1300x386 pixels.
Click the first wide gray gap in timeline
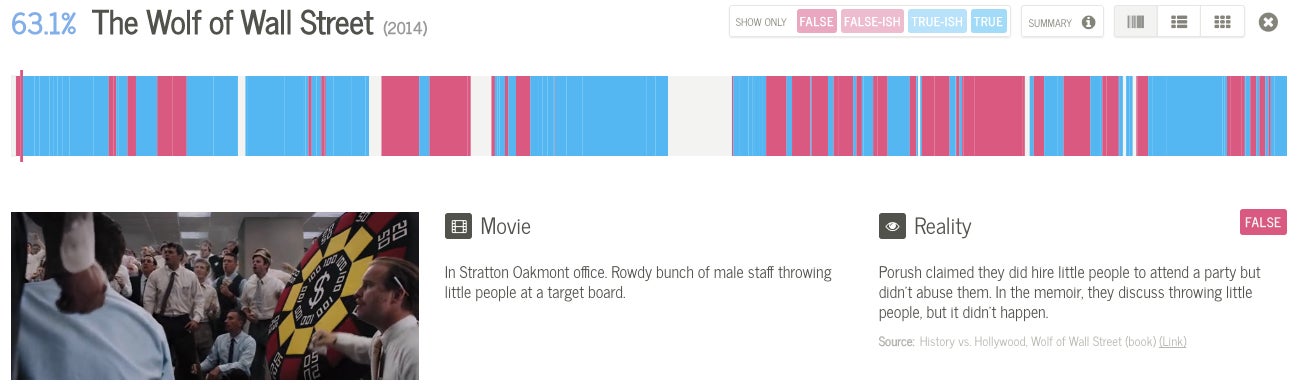[375, 116]
